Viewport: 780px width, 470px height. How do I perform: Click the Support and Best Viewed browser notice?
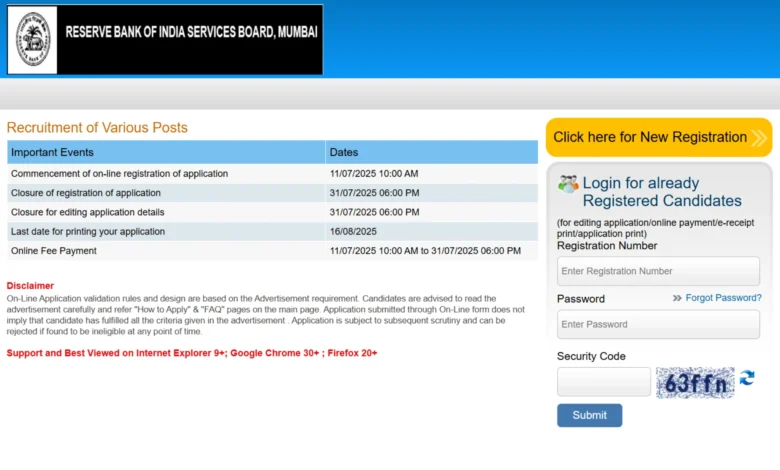pos(192,353)
